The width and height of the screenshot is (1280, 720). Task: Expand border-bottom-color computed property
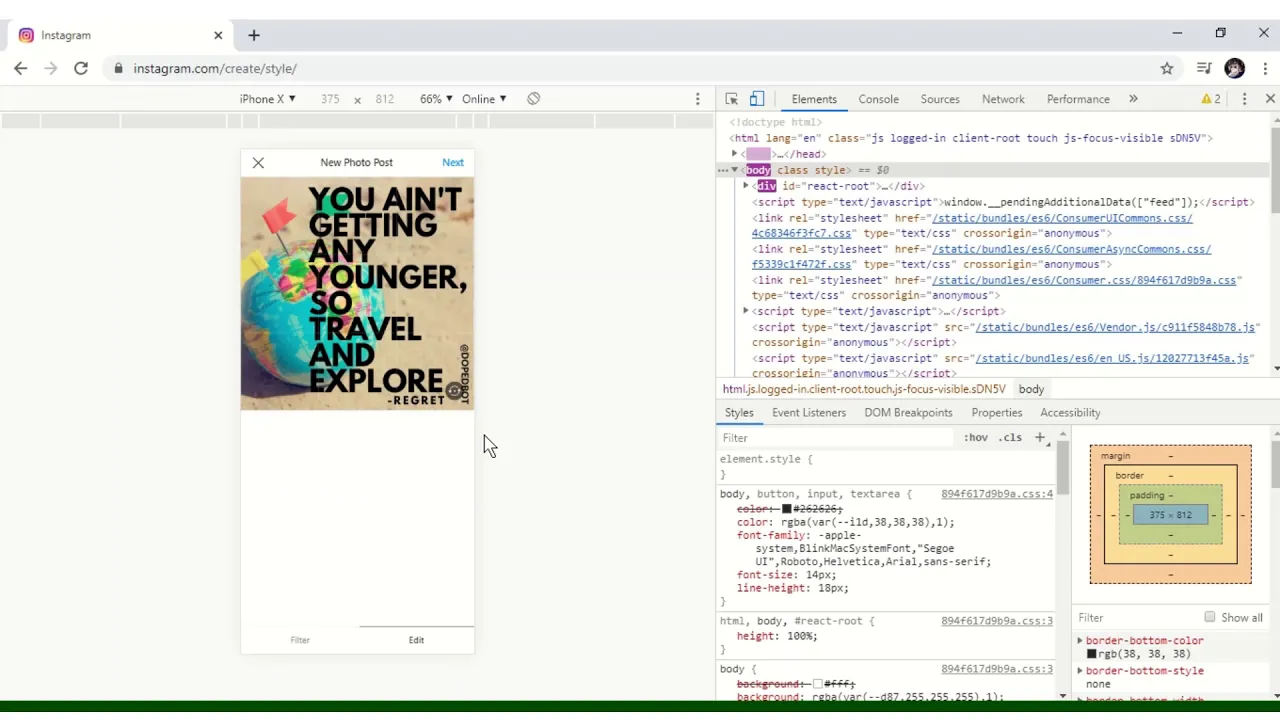1080,640
